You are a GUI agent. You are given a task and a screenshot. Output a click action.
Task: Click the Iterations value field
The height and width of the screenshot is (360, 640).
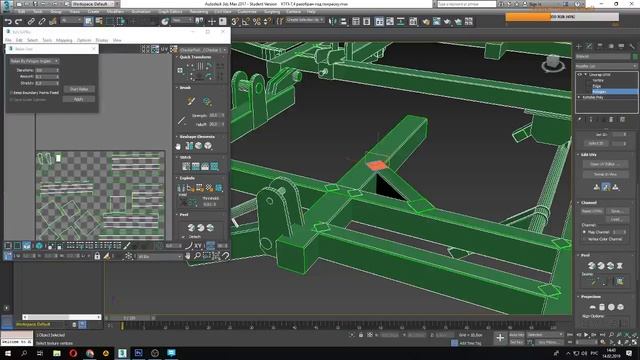(47, 70)
